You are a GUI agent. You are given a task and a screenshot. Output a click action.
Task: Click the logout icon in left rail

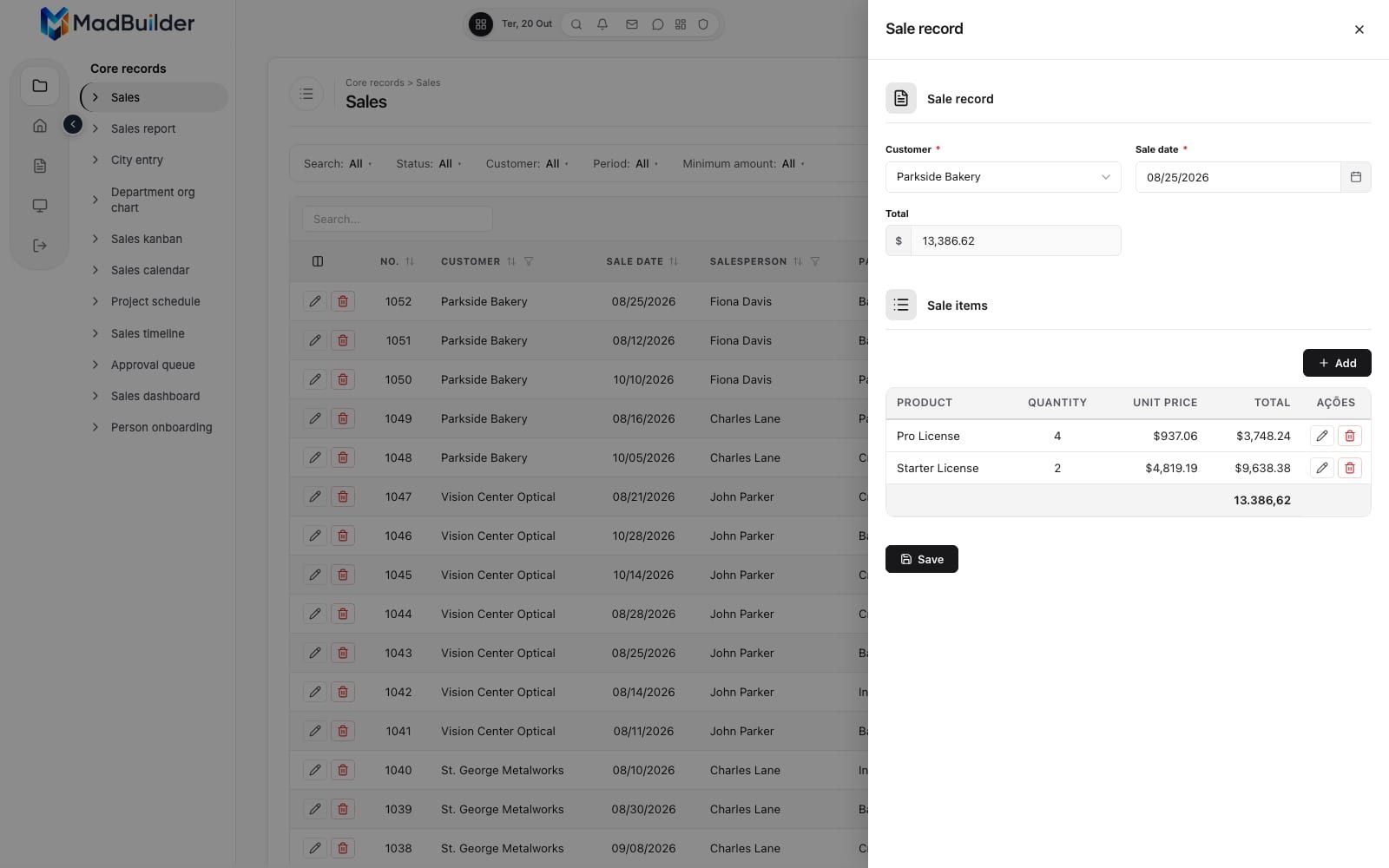pyautogui.click(x=40, y=246)
